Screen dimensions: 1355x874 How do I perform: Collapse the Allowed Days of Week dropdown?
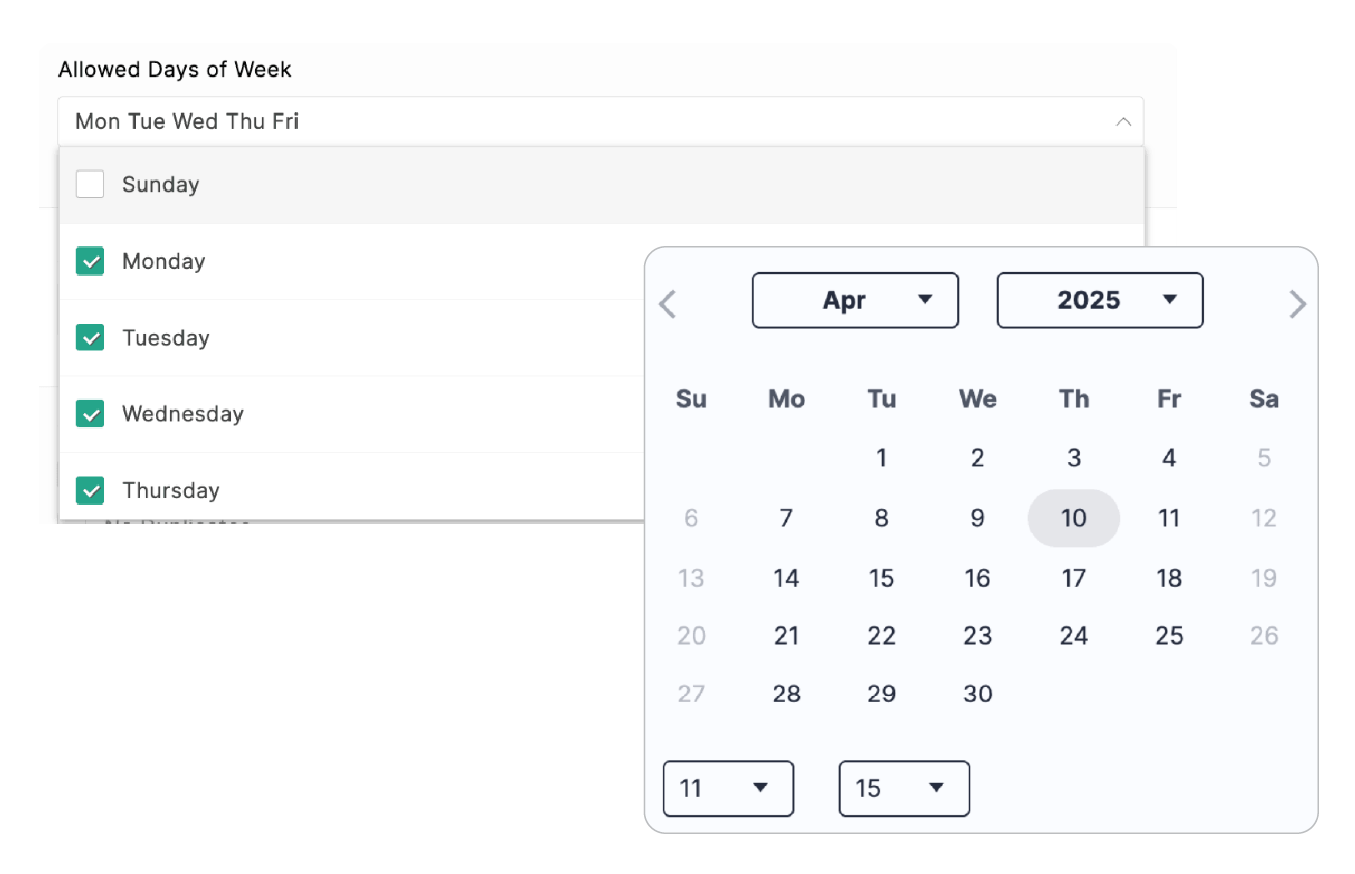pyautogui.click(x=1123, y=122)
